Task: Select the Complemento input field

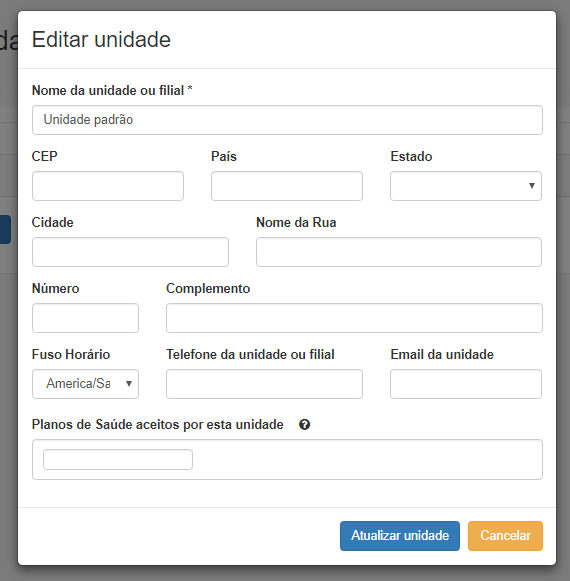Action: (354, 318)
